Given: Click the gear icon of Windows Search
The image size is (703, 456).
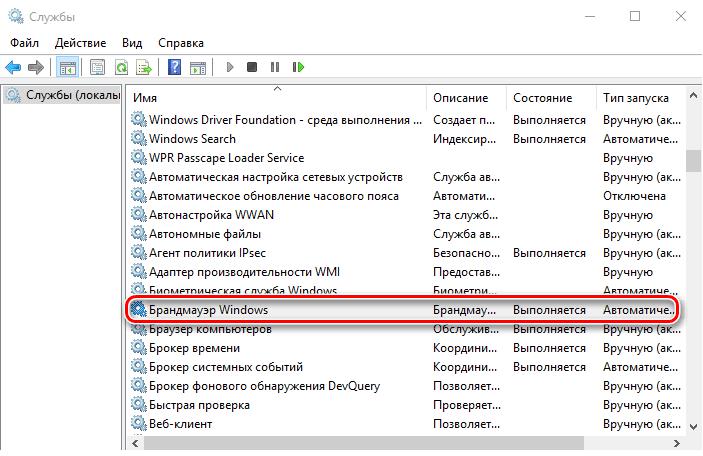Looking at the screenshot, I should click(x=139, y=139).
